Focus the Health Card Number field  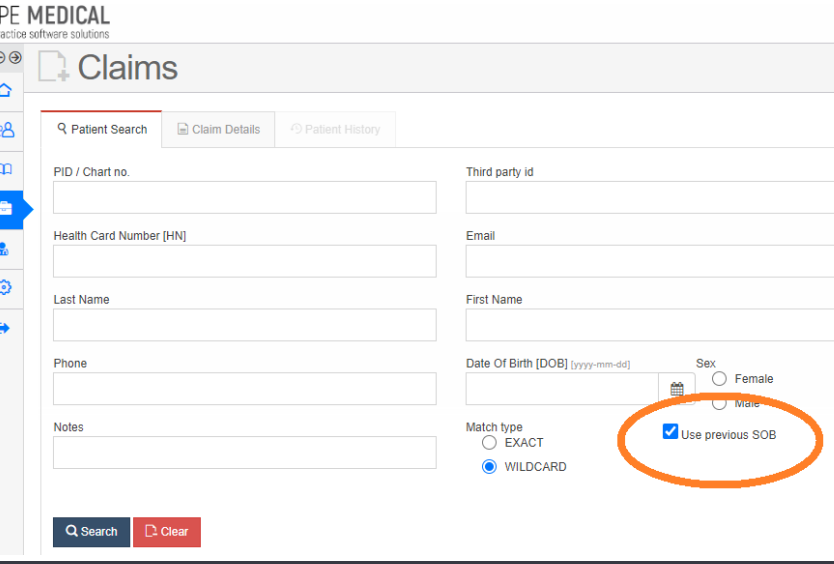[x=245, y=261]
